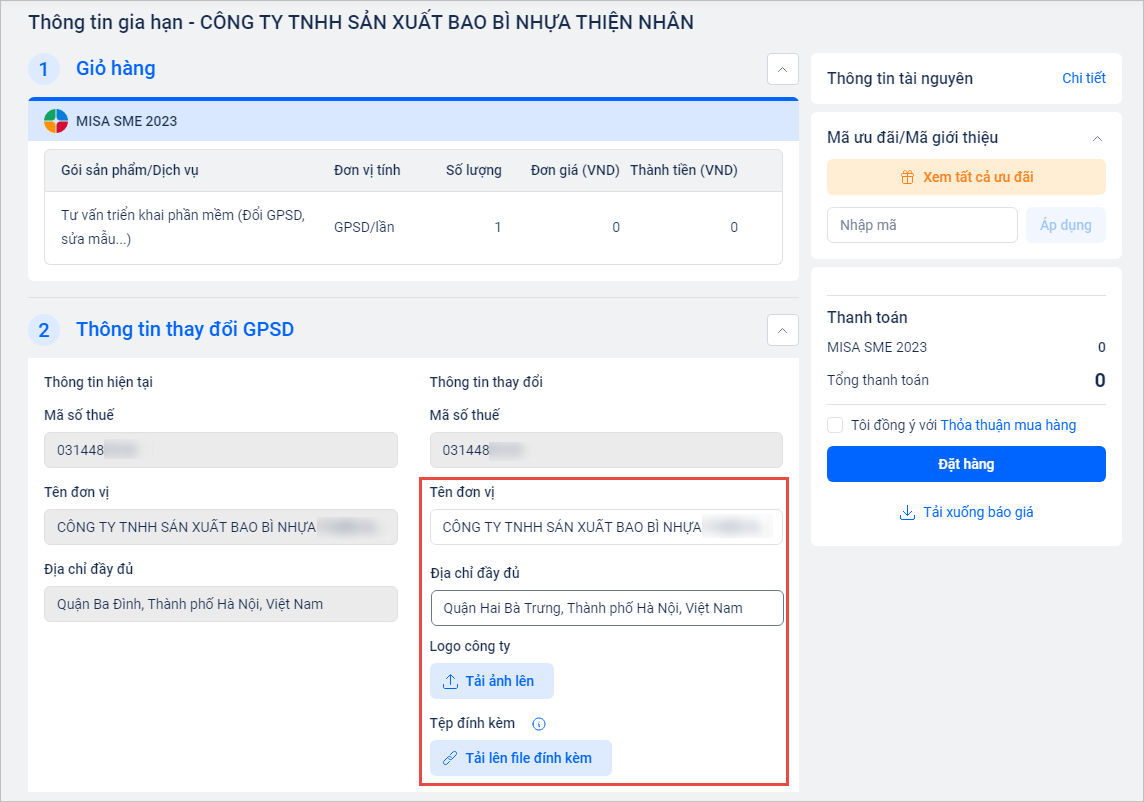This screenshot has height=802, width=1144.
Task: Collapse the Mã ưu đãi/Mã giới thiệu panel
Action: point(1097,138)
